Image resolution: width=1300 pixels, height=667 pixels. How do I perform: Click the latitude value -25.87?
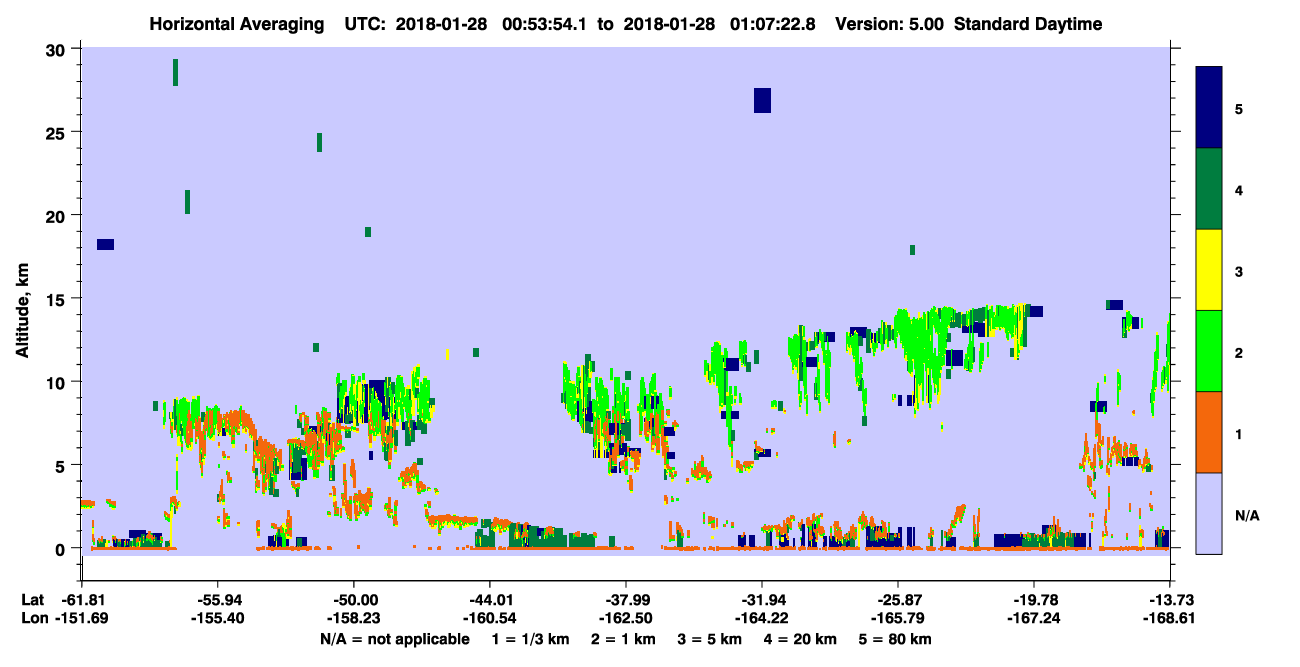click(897, 600)
